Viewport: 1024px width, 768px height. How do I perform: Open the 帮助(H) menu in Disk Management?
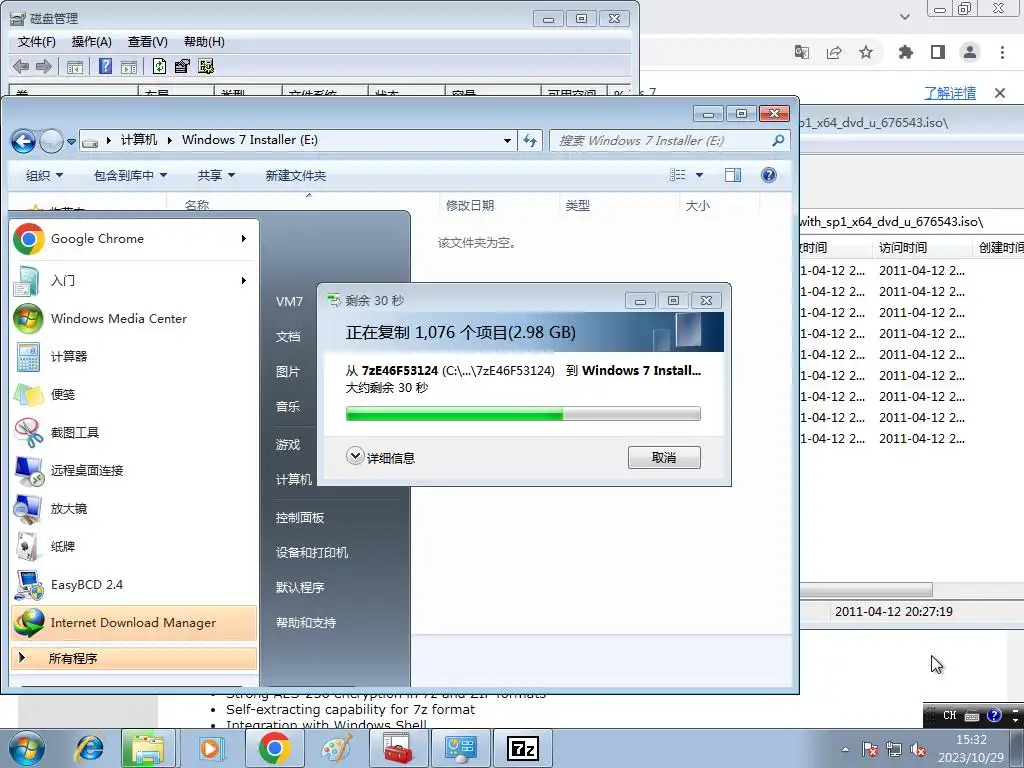[204, 42]
